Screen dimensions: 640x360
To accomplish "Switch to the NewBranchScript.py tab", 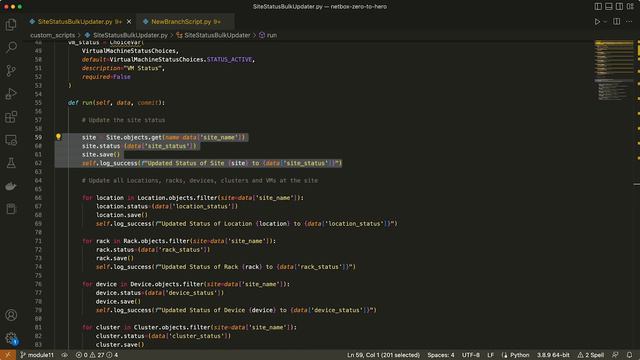I will point(186,22).
